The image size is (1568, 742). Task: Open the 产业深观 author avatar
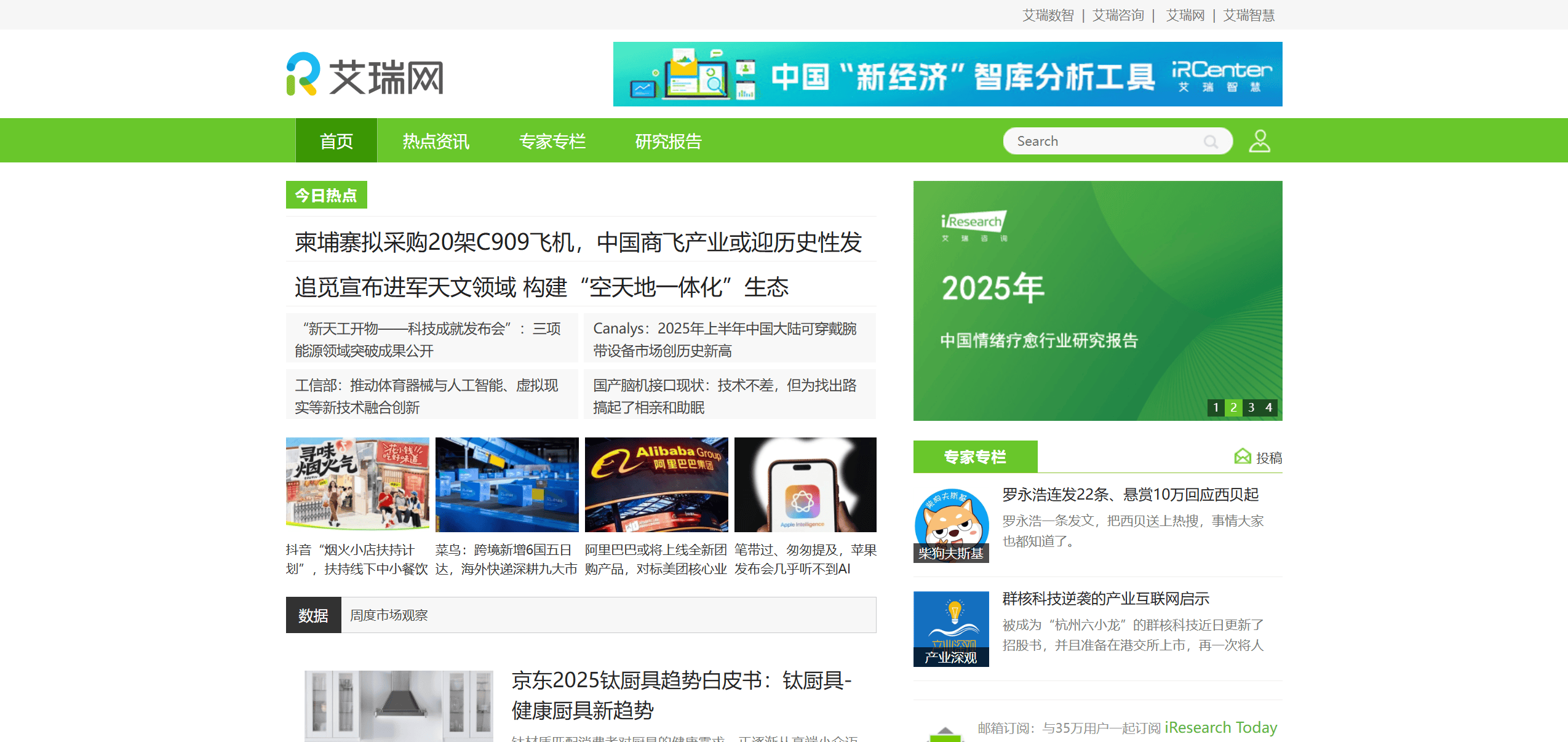951,628
